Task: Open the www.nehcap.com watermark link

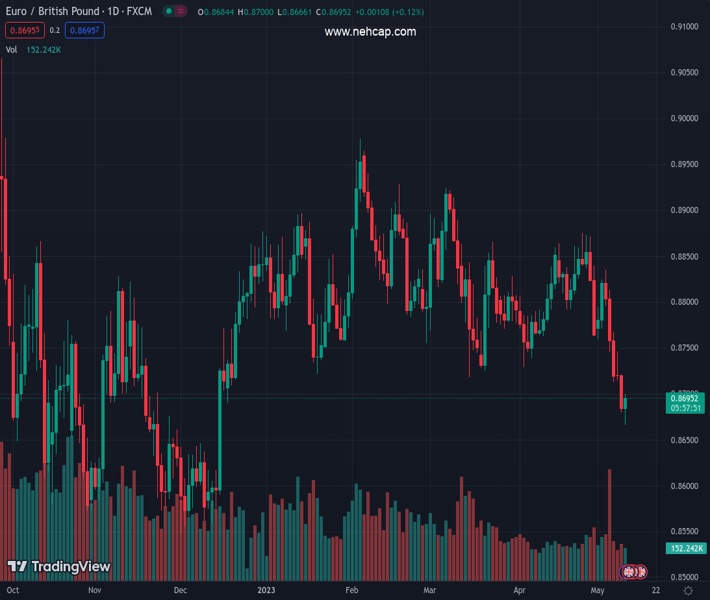Action: pos(370,32)
